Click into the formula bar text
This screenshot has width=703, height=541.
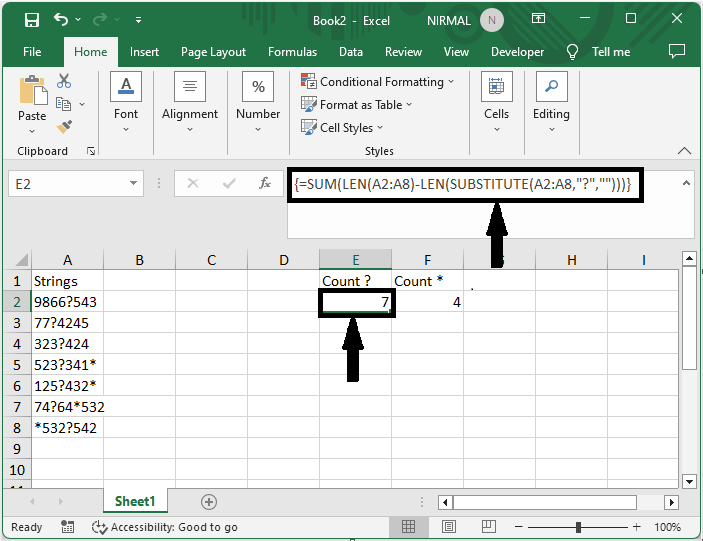(x=463, y=184)
